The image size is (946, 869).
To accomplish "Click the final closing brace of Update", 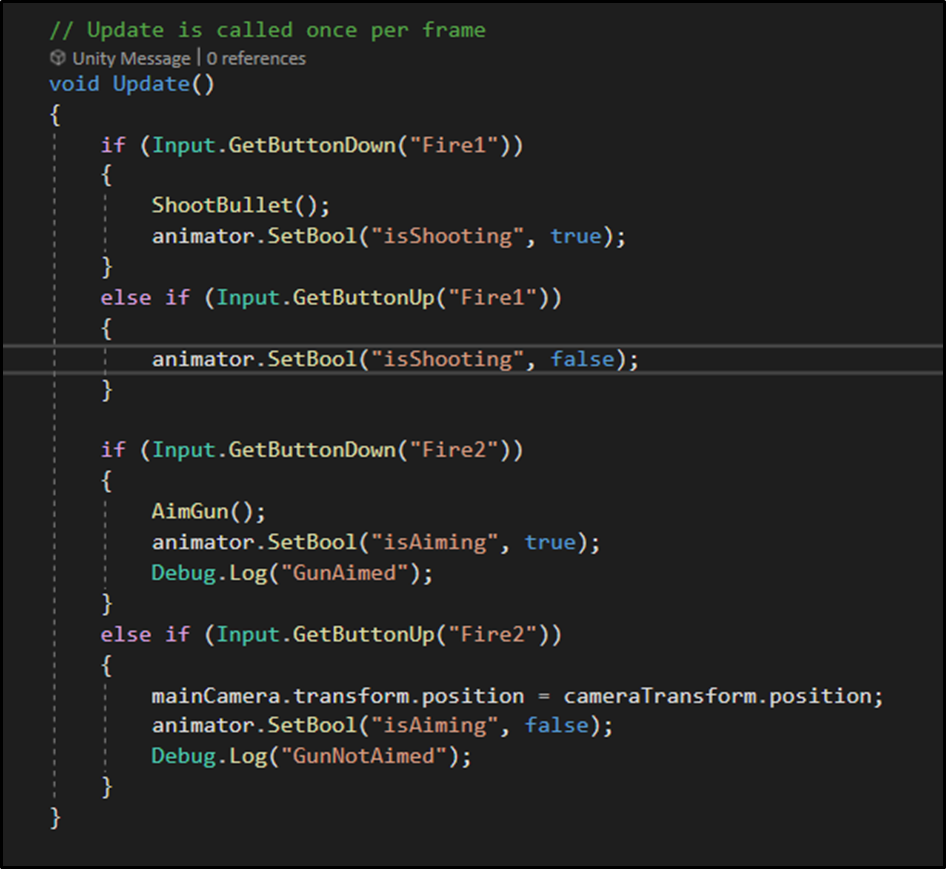I will coord(56,818).
